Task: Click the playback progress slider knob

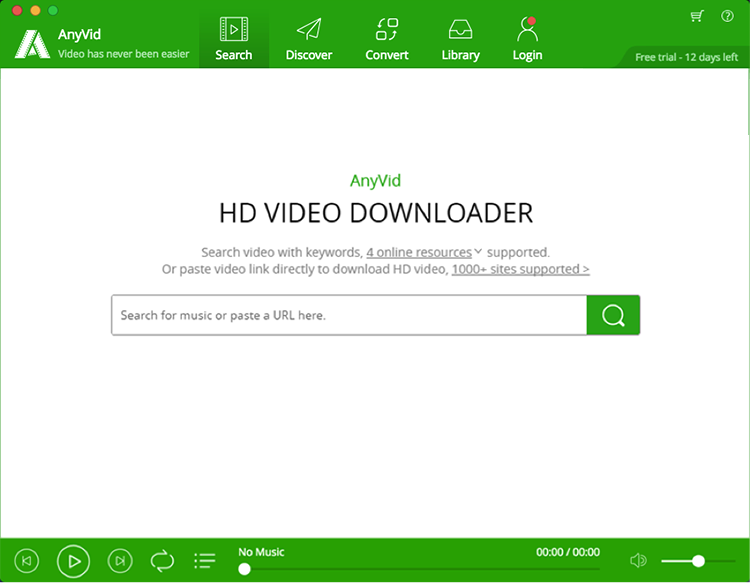Action: click(244, 569)
